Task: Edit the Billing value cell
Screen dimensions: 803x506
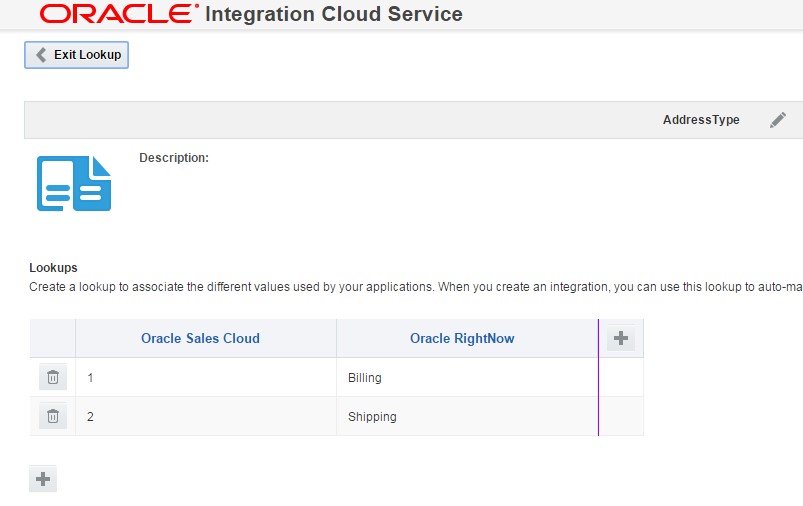Action: pyautogui.click(x=466, y=378)
